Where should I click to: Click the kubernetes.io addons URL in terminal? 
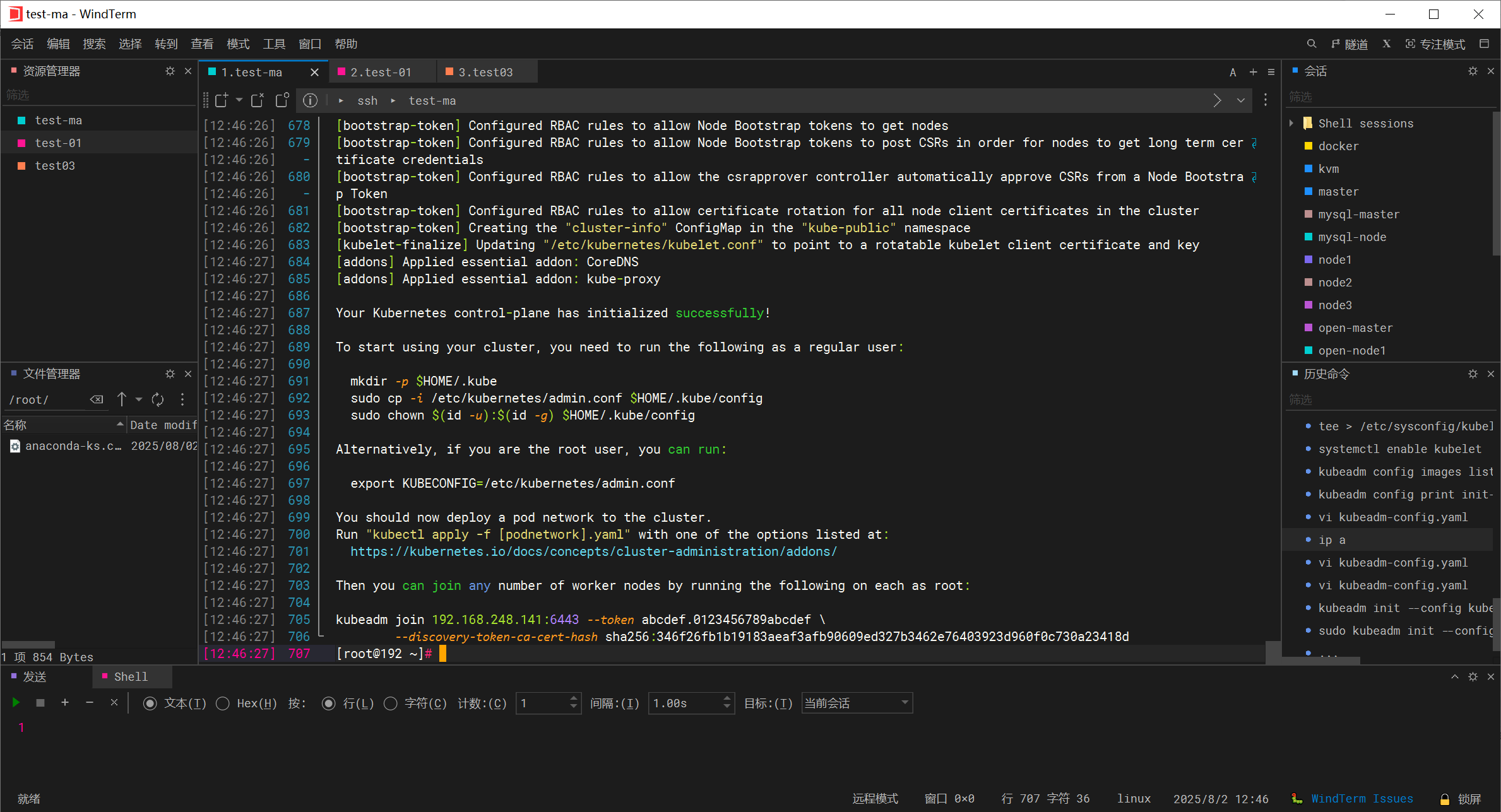(593, 551)
